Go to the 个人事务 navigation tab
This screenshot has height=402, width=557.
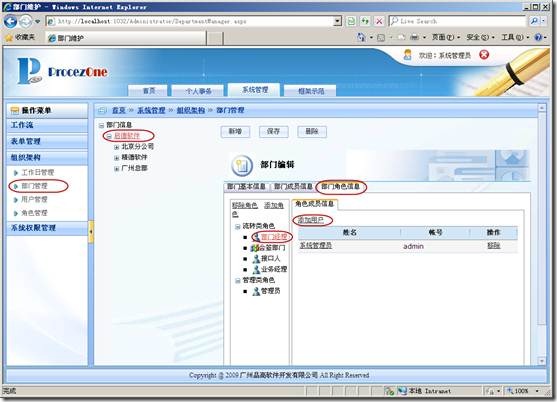(199, 91)
